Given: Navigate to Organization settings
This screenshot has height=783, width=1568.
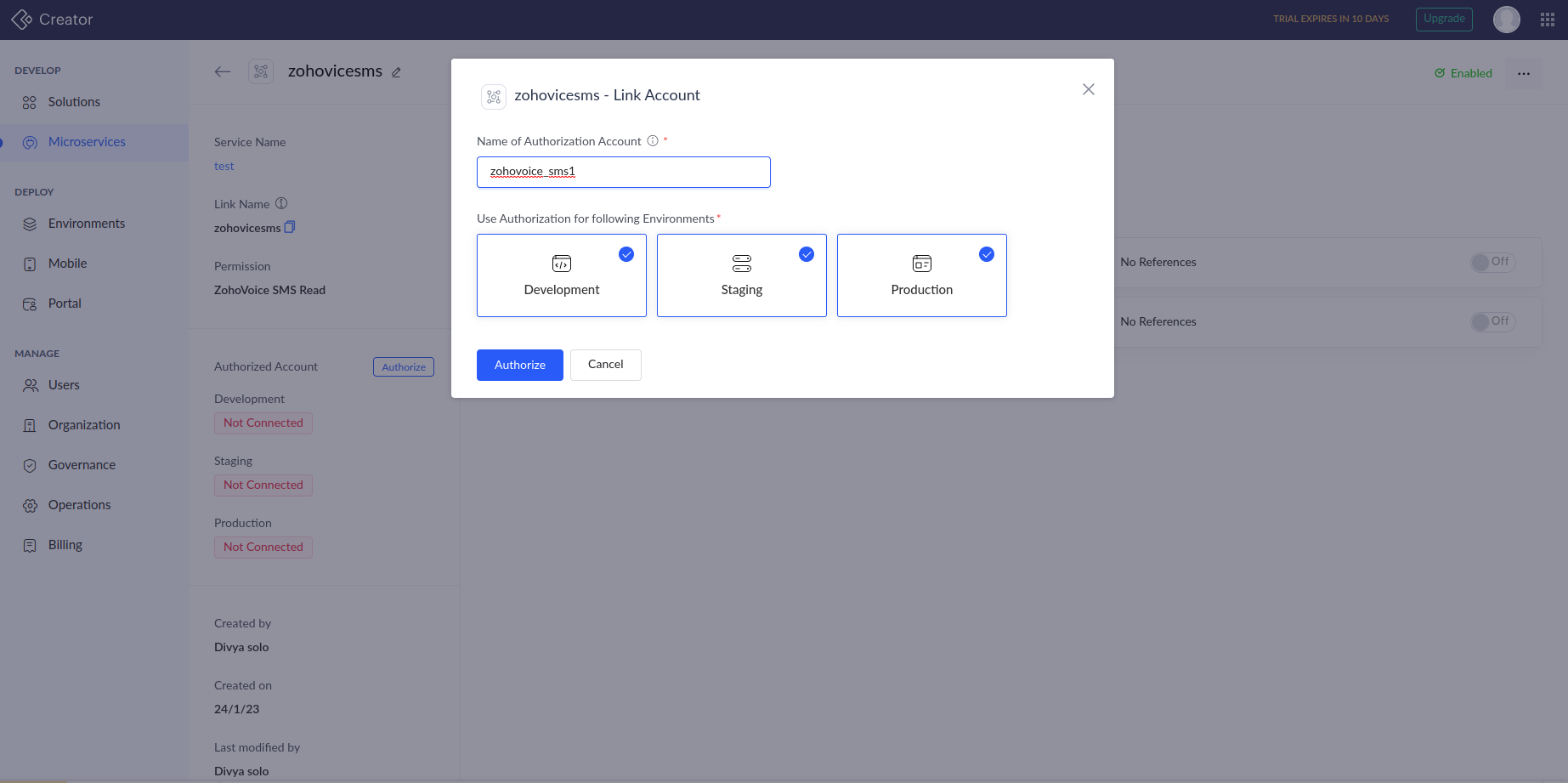Looking at the screenshot, I should tap(84, 425).
